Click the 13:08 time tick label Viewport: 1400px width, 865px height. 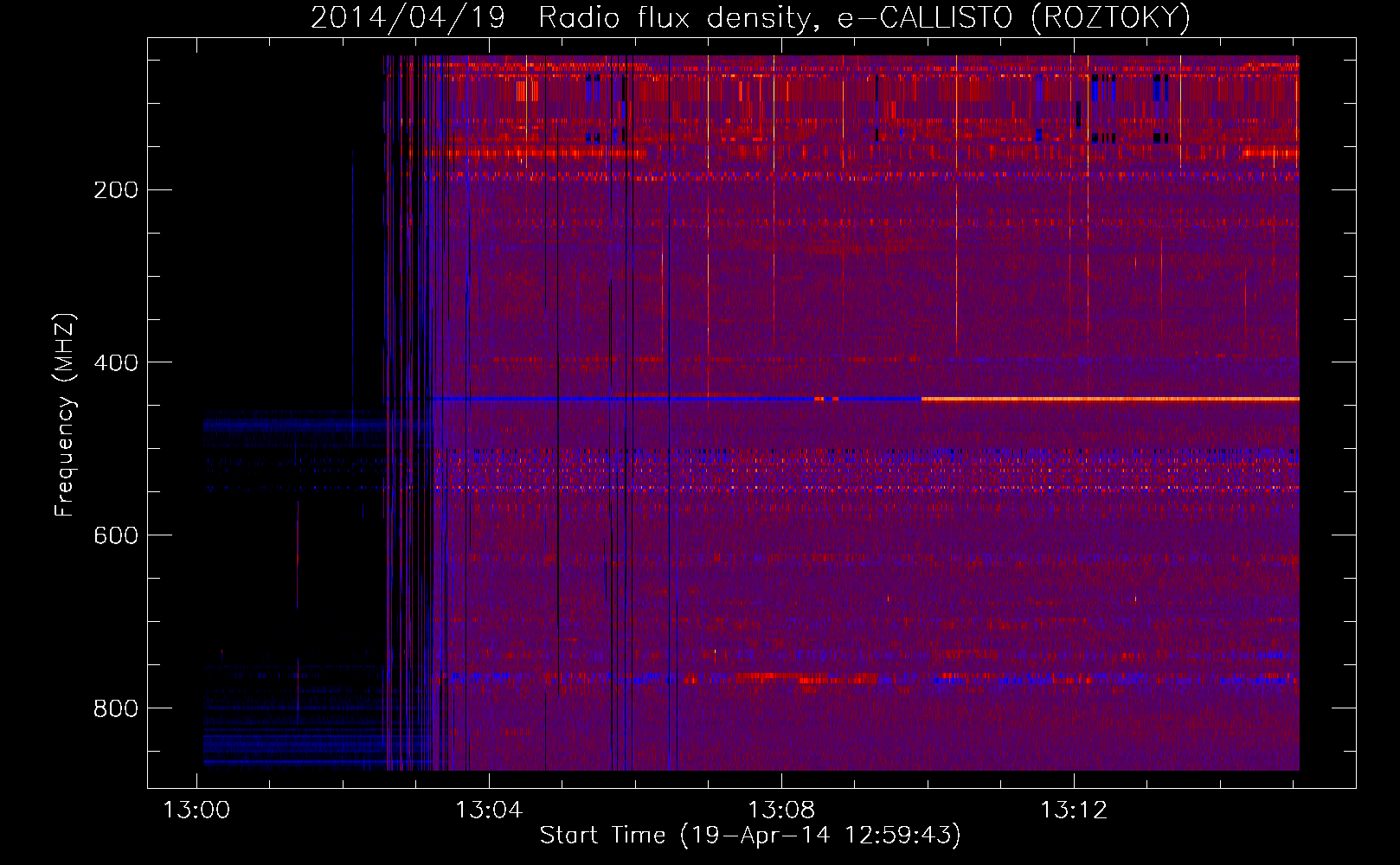pos(781,811)
